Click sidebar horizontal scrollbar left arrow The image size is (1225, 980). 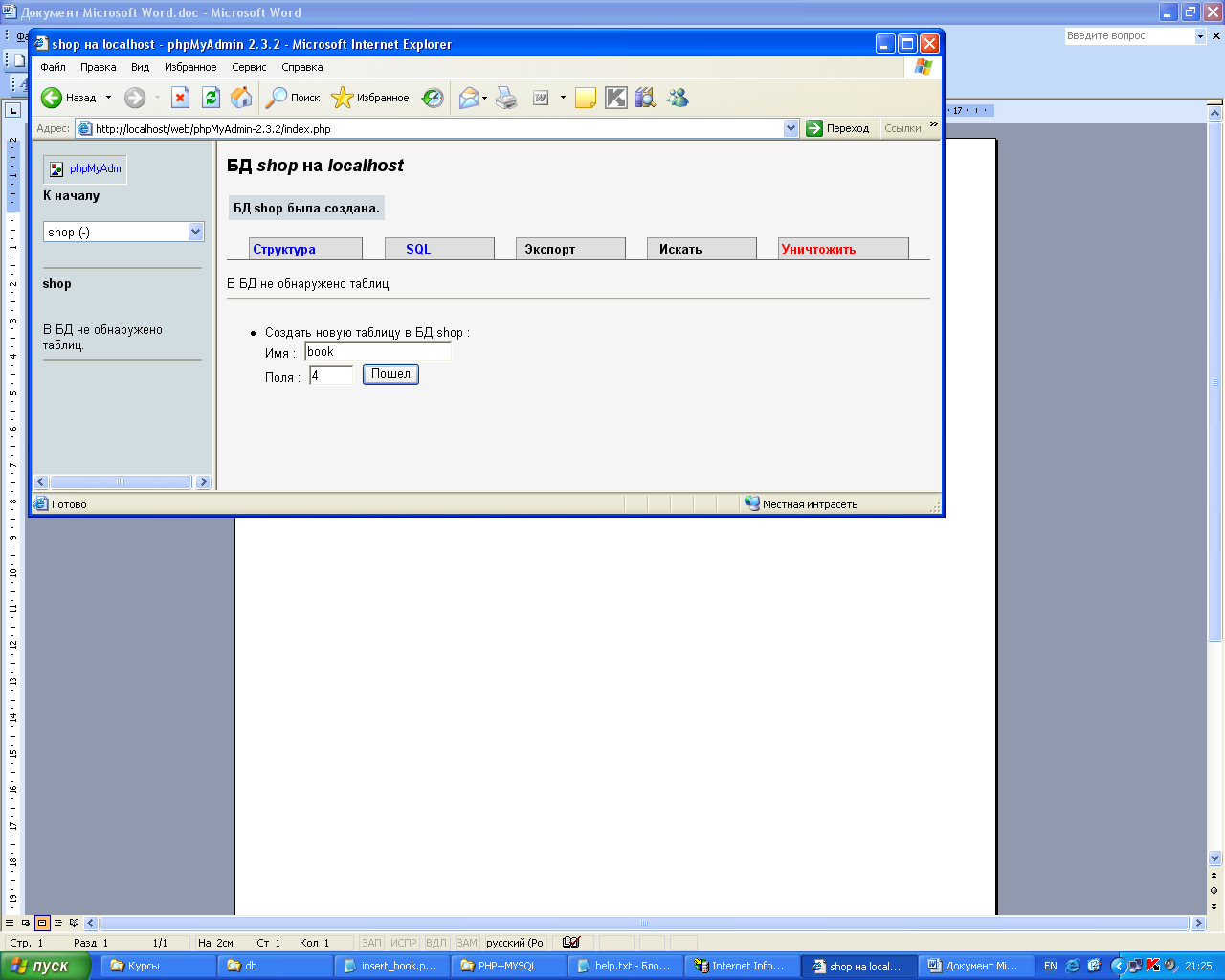pos(41,481)
